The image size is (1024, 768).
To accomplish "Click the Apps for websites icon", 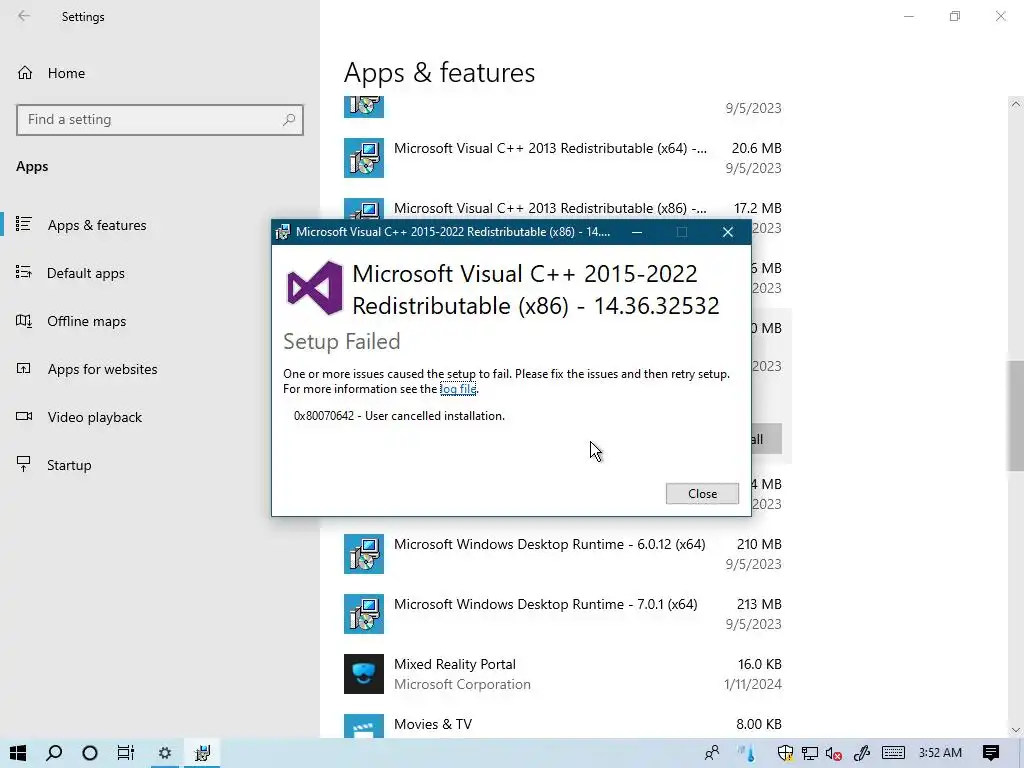I will point(24,369).
